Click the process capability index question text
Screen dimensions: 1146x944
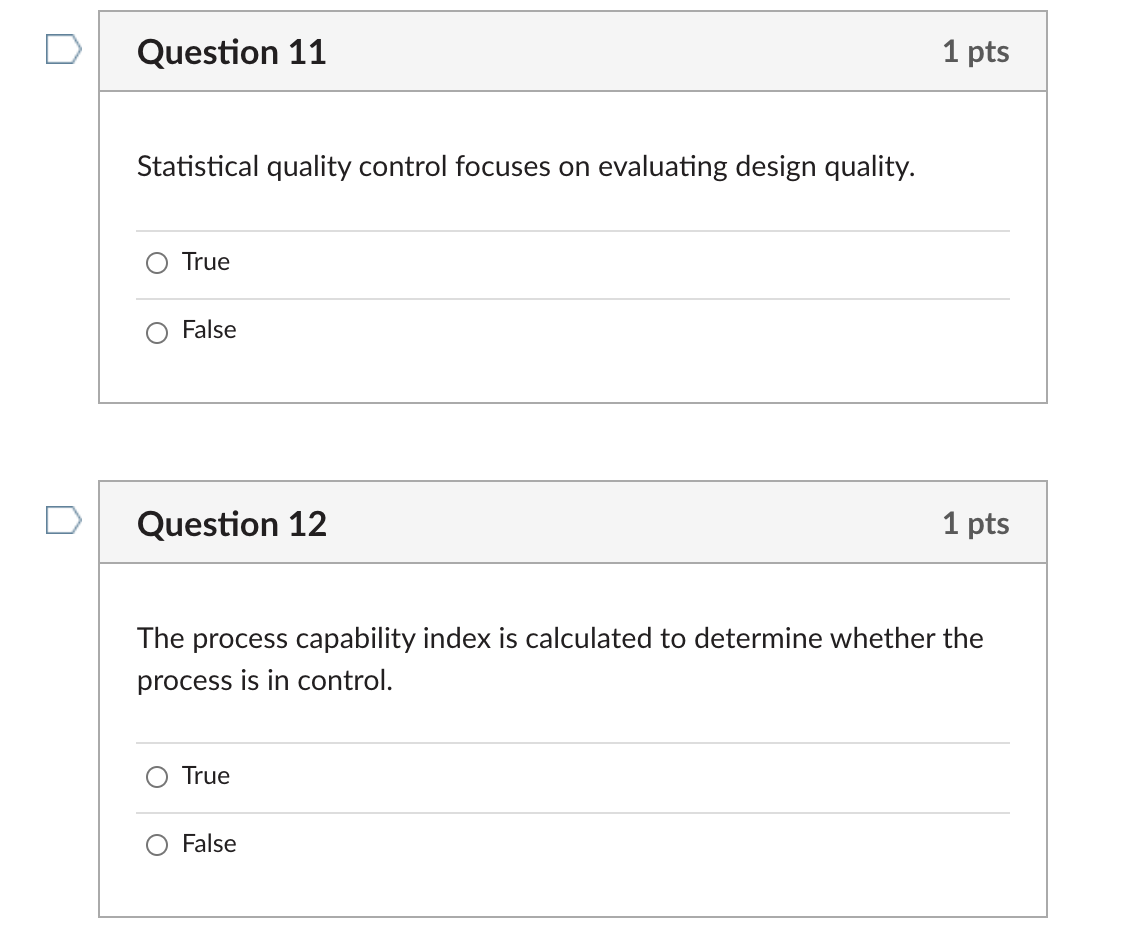560,659
